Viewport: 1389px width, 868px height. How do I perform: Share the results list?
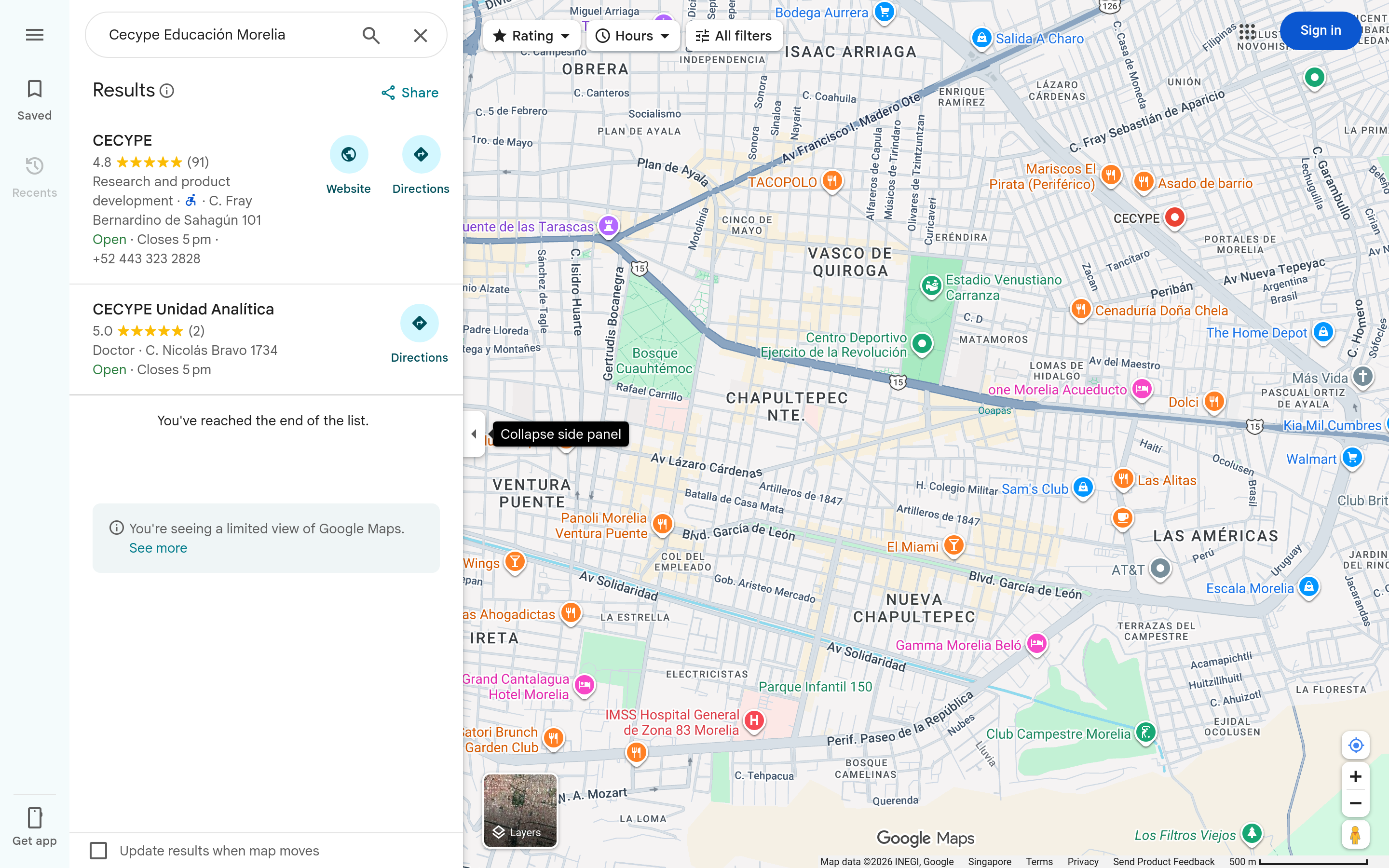tap(410, 93)
